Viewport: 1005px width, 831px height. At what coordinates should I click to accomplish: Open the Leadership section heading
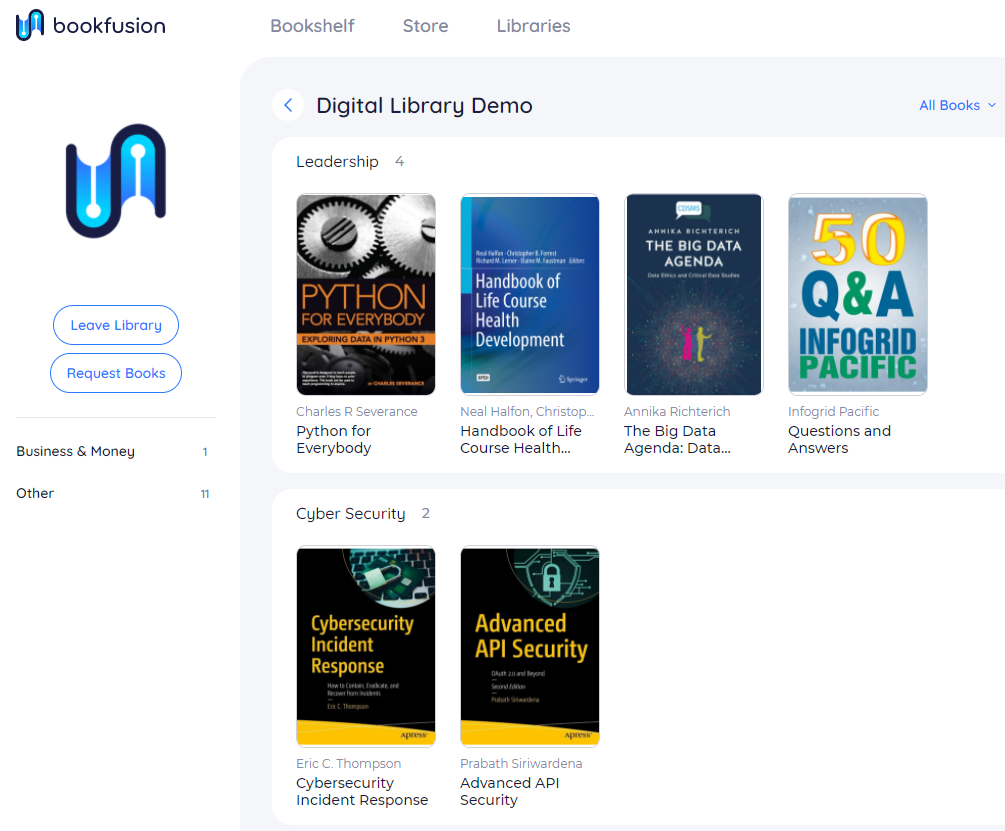(x=337, y=161)
